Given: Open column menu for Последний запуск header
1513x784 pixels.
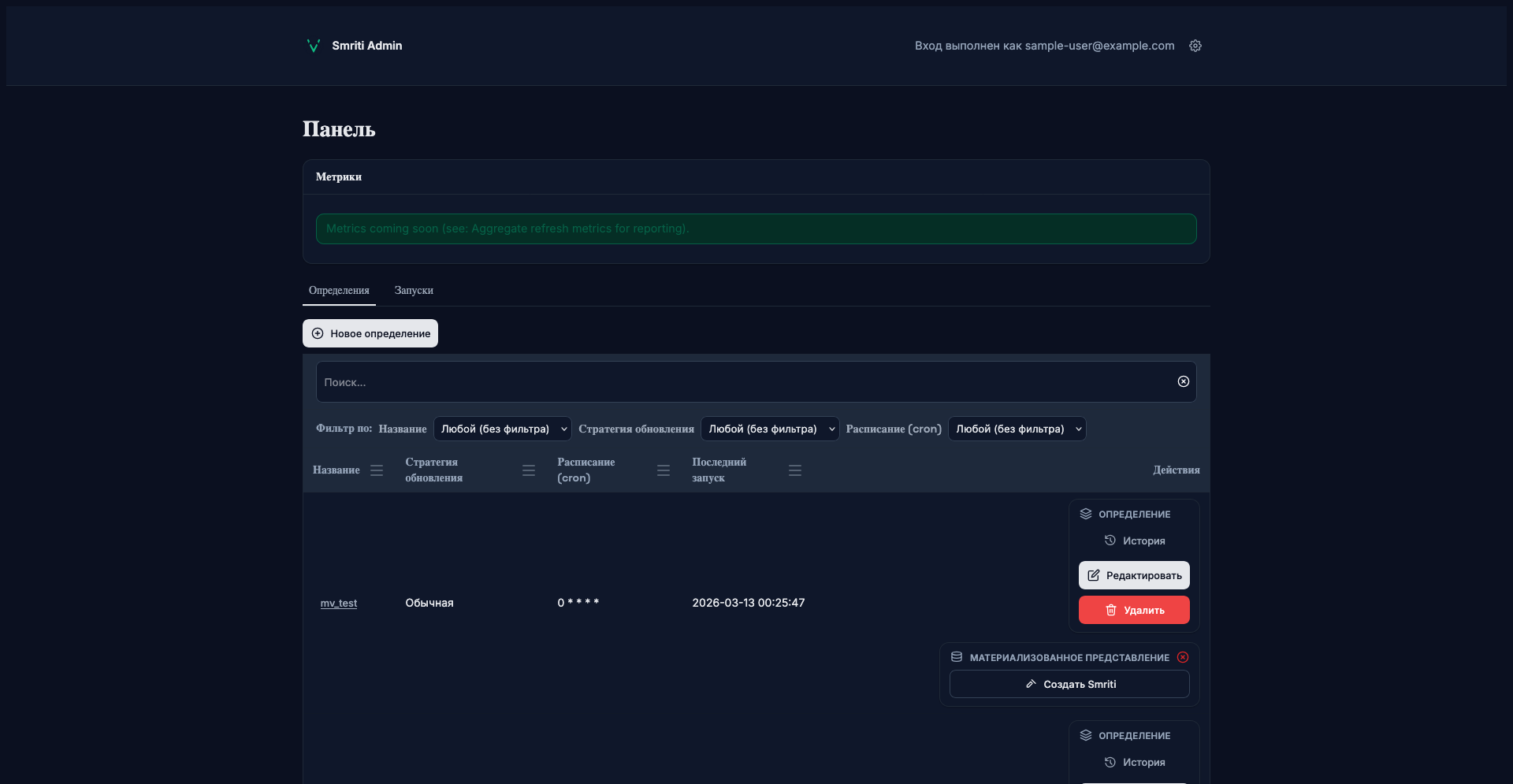Looking at the screenshot, I should 794,470.
